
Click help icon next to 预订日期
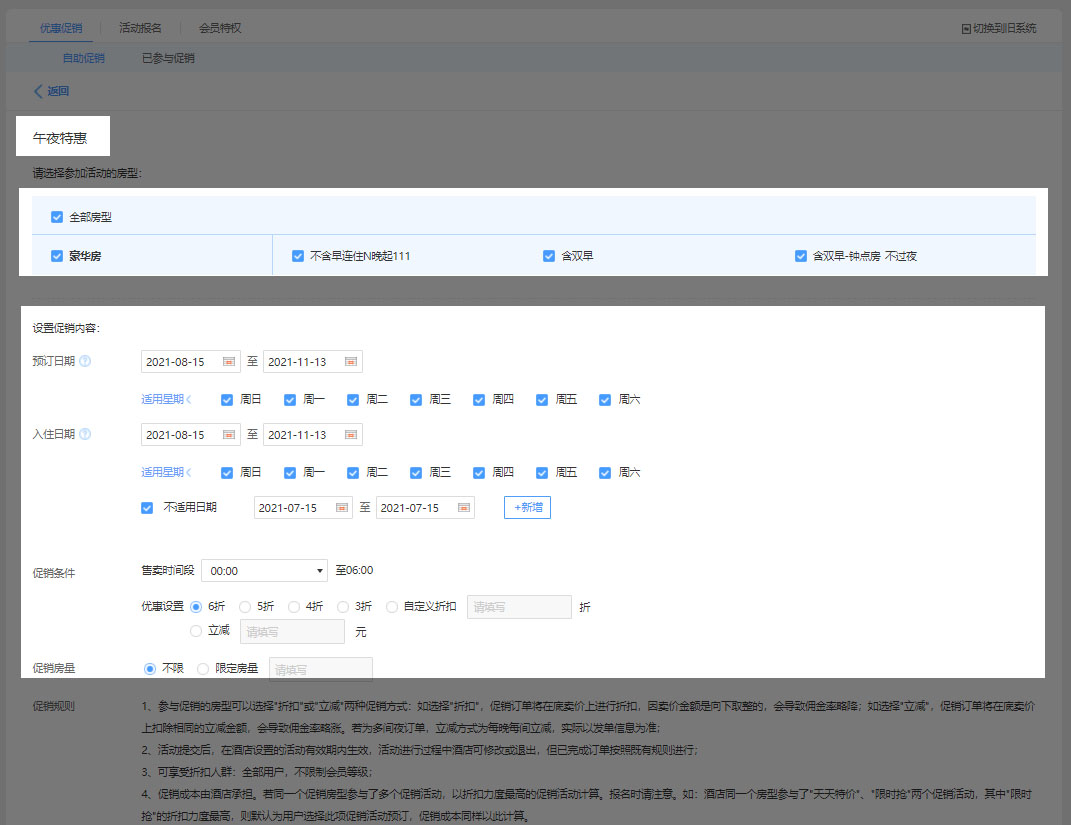(85, 361)
